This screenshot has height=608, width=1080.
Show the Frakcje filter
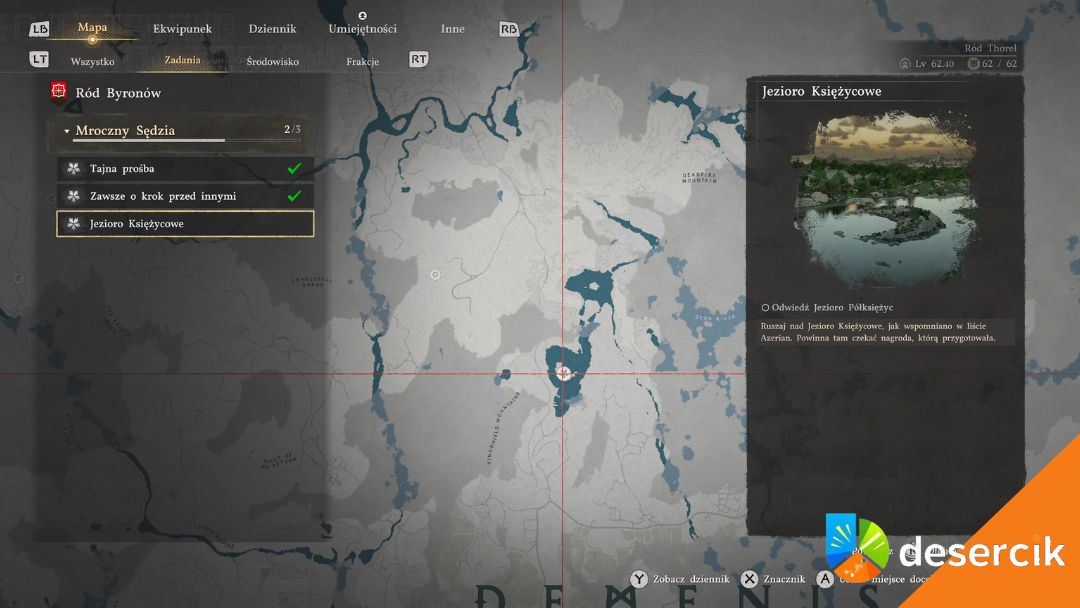[362, 61]
